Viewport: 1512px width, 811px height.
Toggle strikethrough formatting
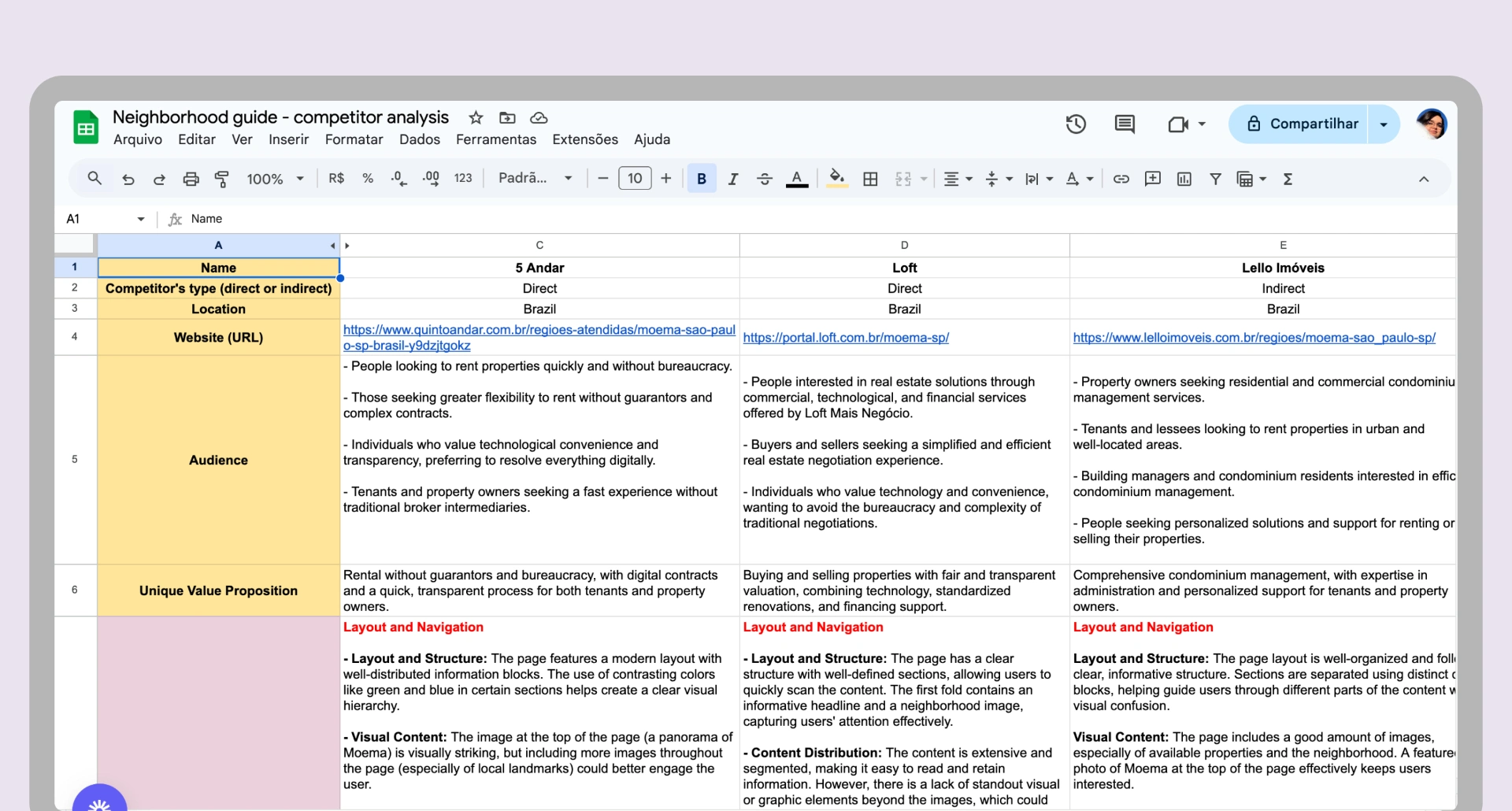[765, 179]
